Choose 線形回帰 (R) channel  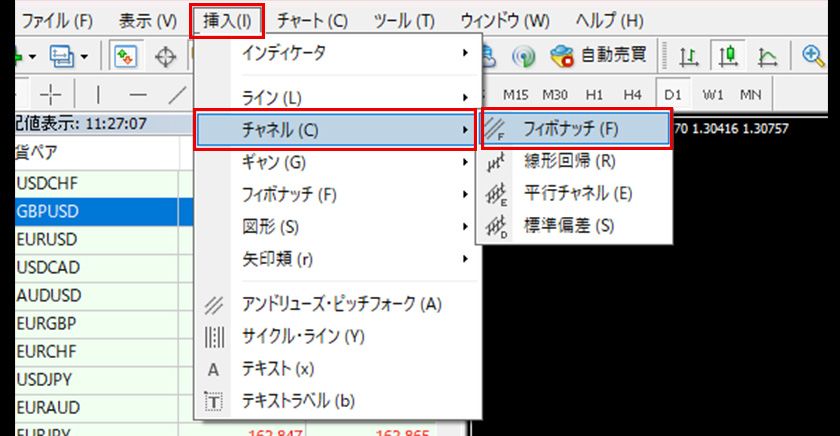point(574,161)
